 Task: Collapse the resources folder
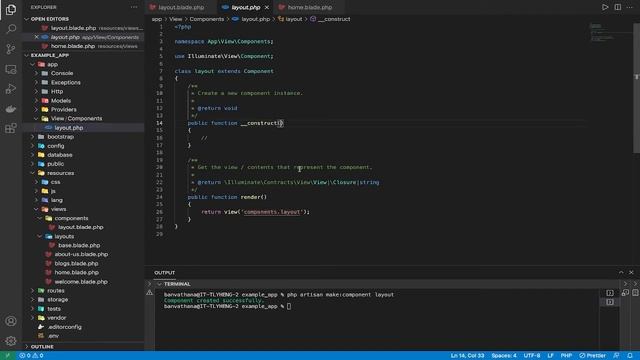click(x=60, y=173)
